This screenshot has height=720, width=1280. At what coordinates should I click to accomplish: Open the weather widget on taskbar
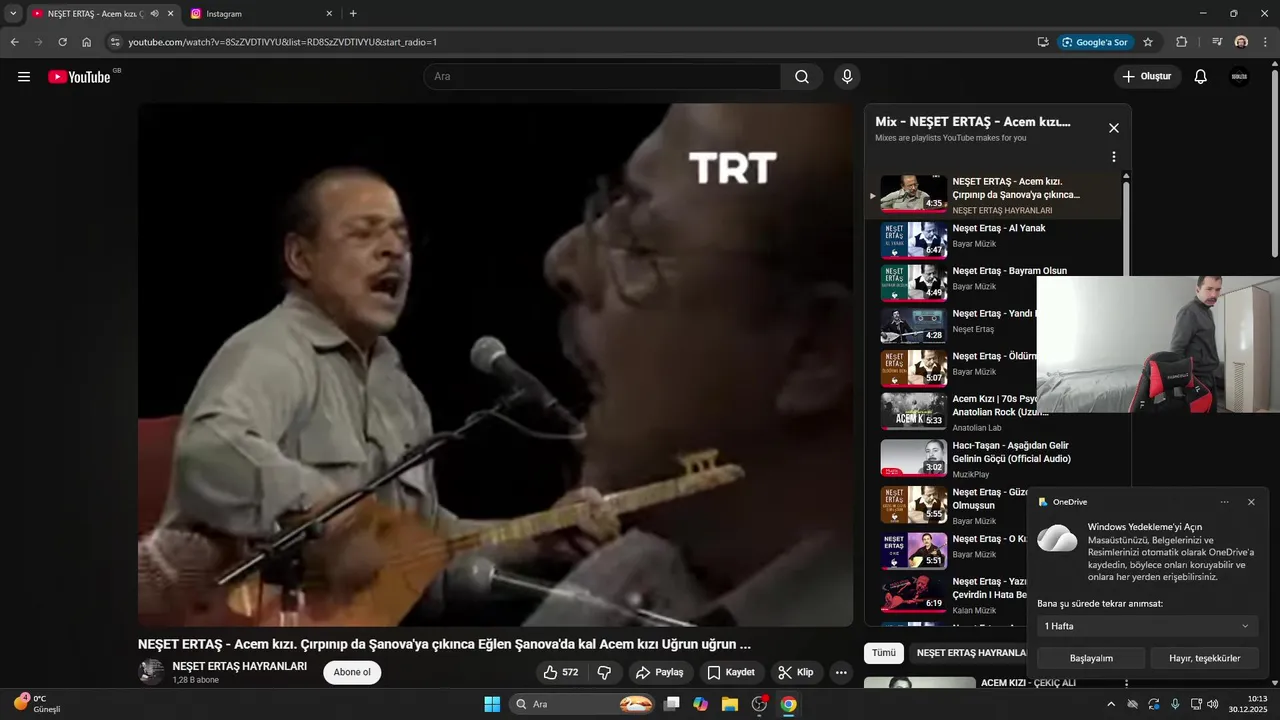(38, 704)
